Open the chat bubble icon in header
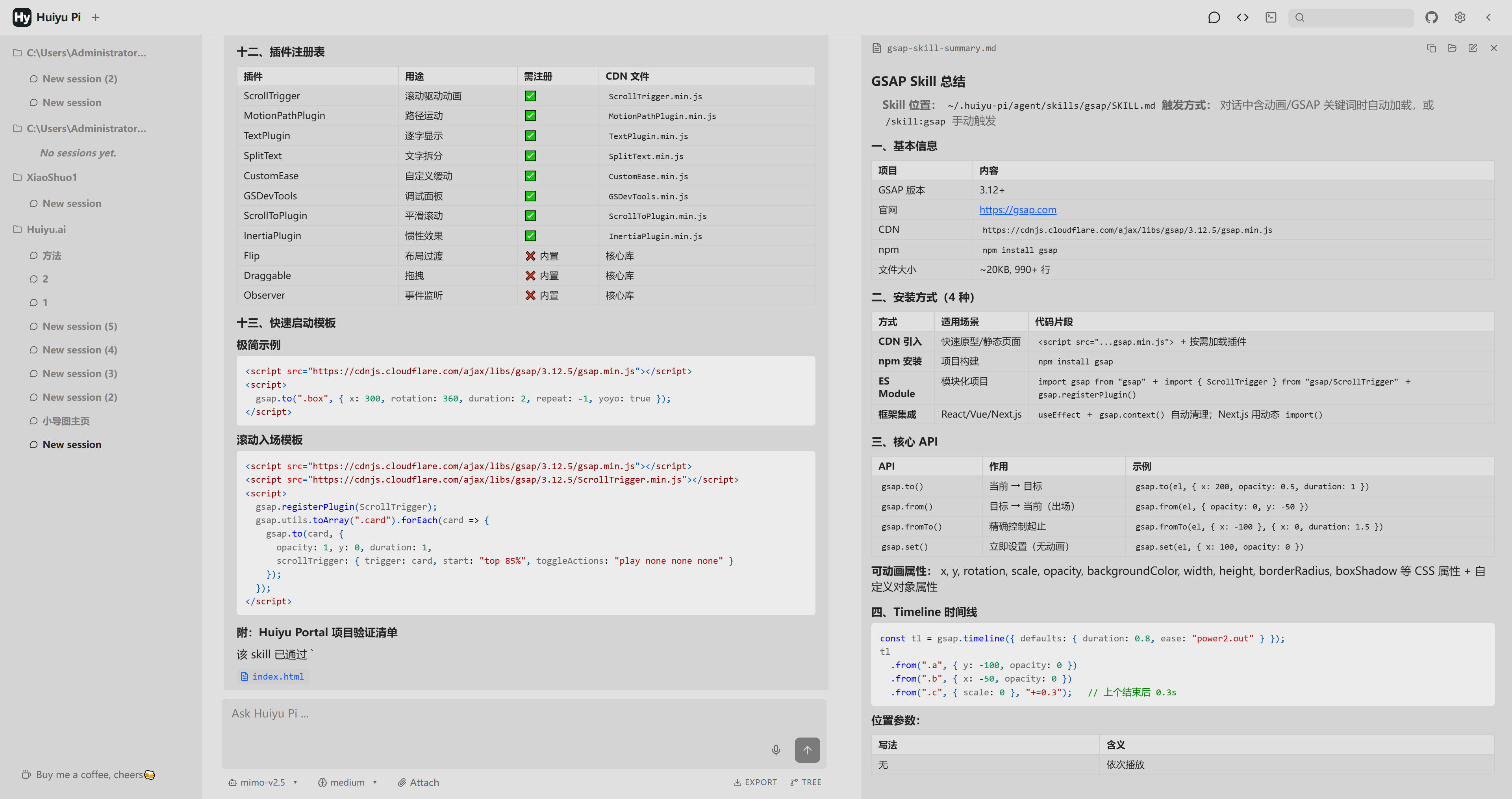This screenshot has width=1512, height=799. click(1214, 18)
